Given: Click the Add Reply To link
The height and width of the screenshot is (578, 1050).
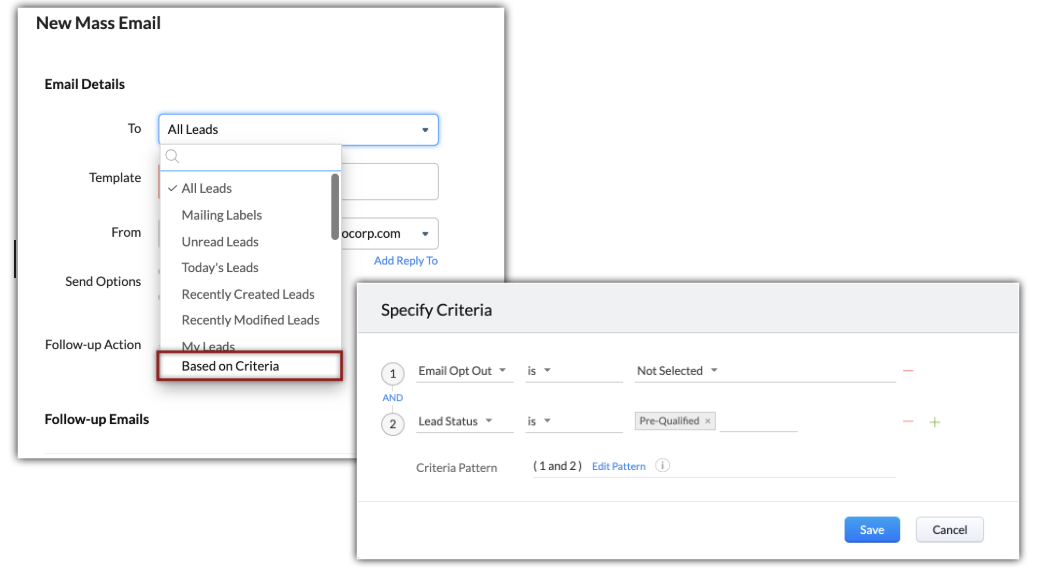Looking at the screenshot, I should tap(405, 261).
